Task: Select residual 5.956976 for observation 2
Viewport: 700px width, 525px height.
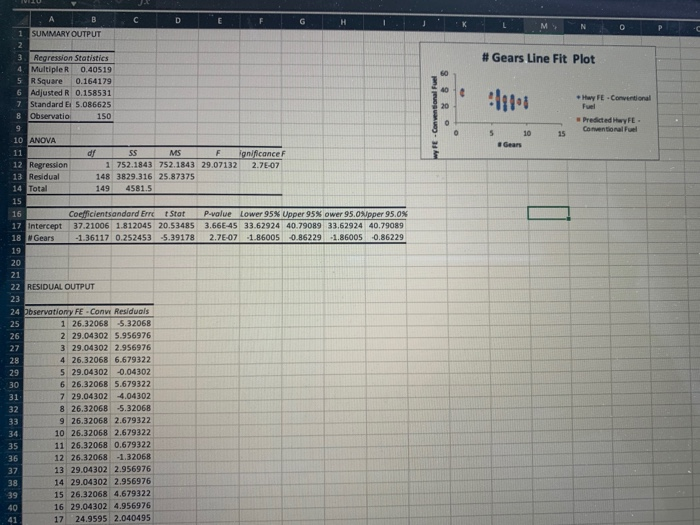Action: pyautogui.click(x=132, y=336)
